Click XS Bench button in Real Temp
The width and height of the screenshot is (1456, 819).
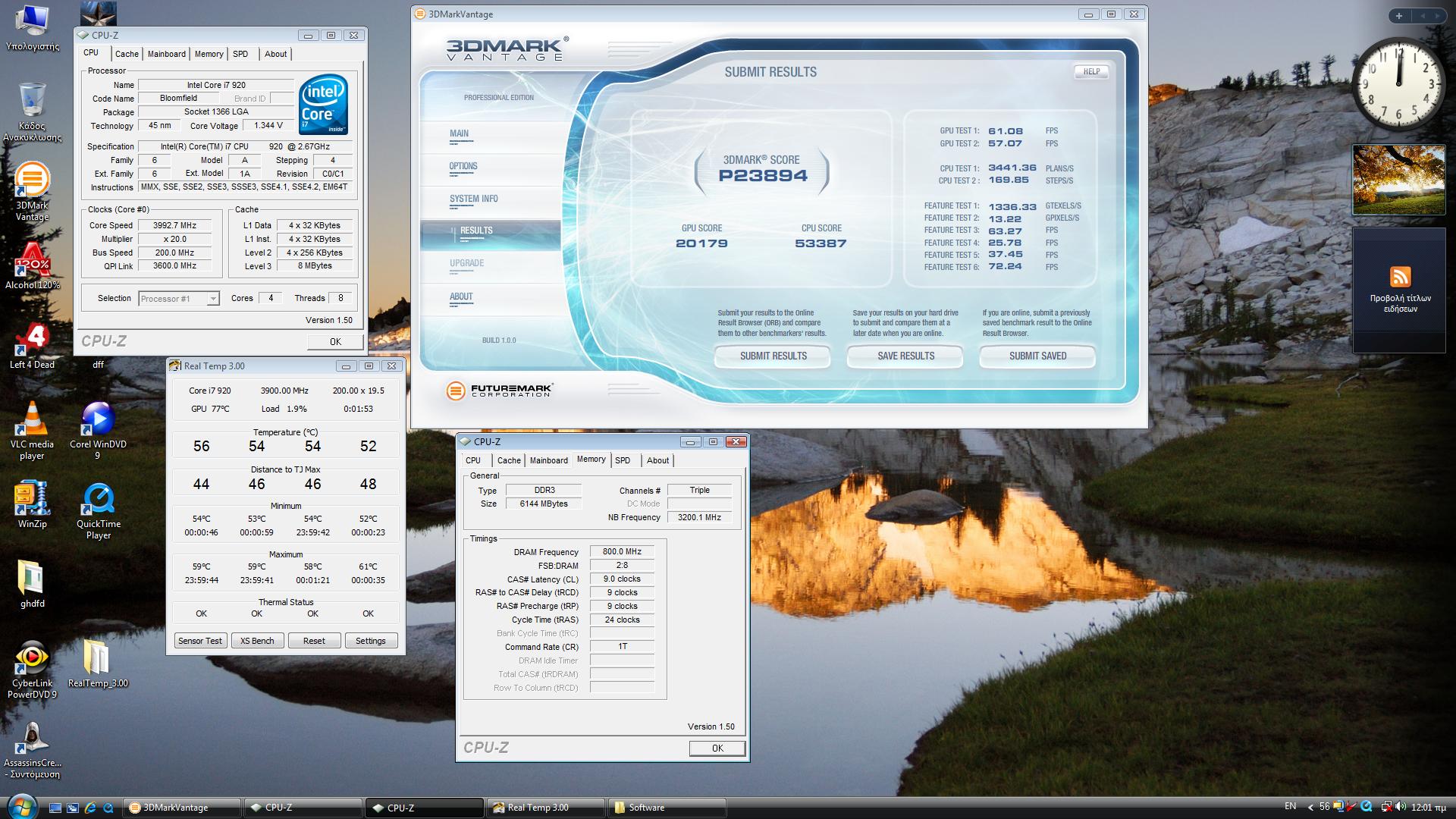[x=257, y=641]
